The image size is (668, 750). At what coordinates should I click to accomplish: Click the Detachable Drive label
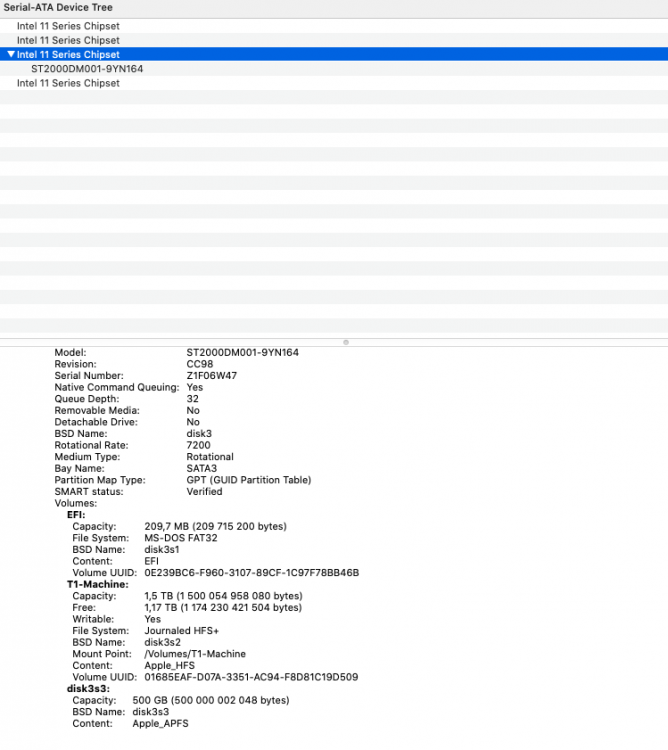pyautogui.click(x=96, y=422)
